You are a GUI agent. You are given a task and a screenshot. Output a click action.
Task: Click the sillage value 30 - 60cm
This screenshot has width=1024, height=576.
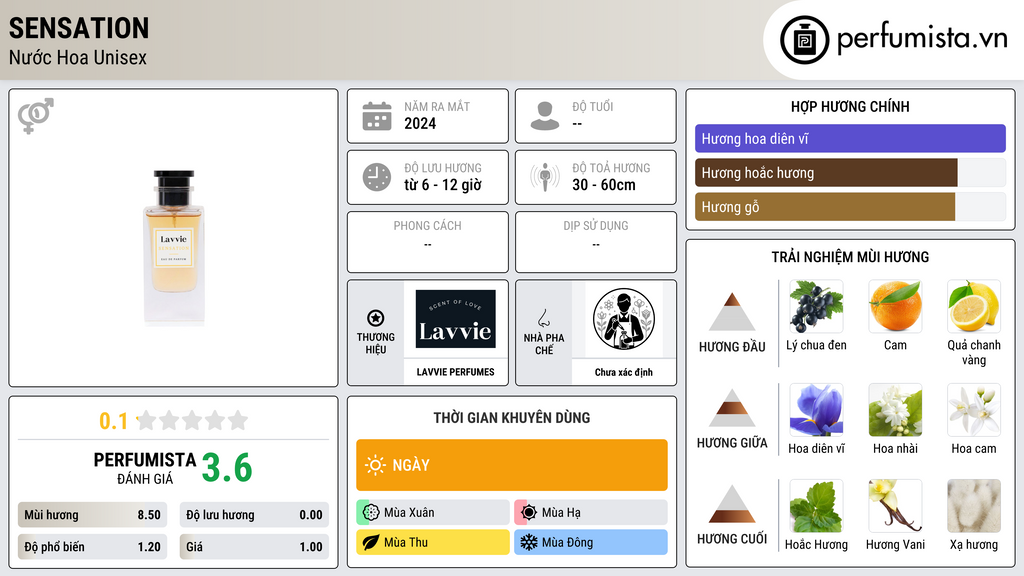click(x=604, y=185)
